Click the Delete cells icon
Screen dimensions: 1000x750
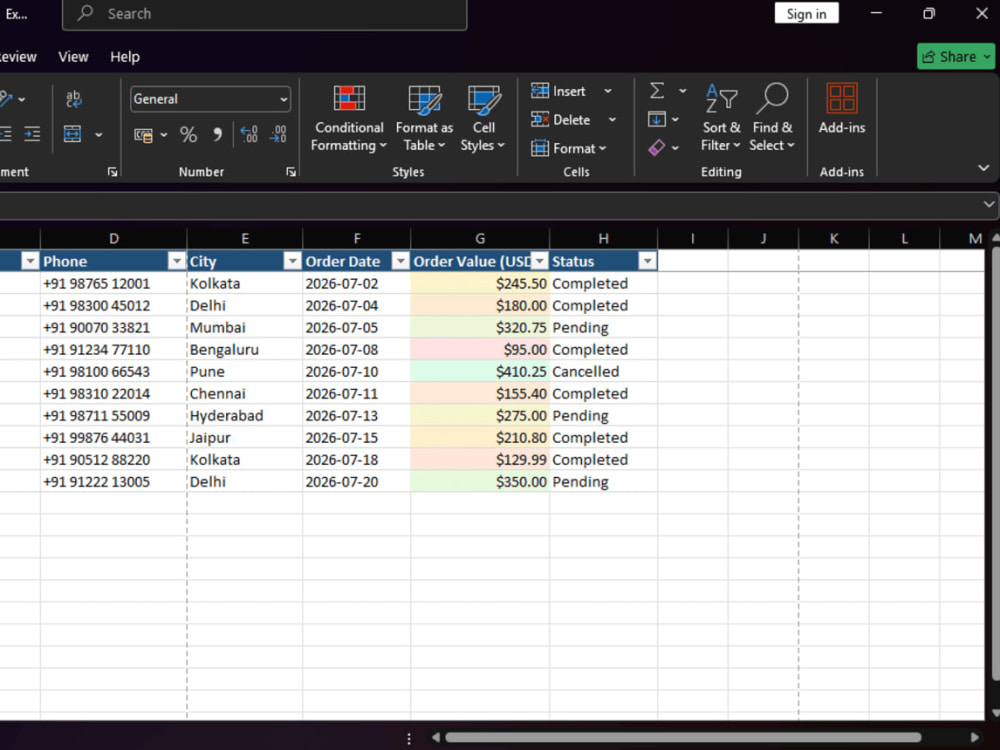(540, 119)
